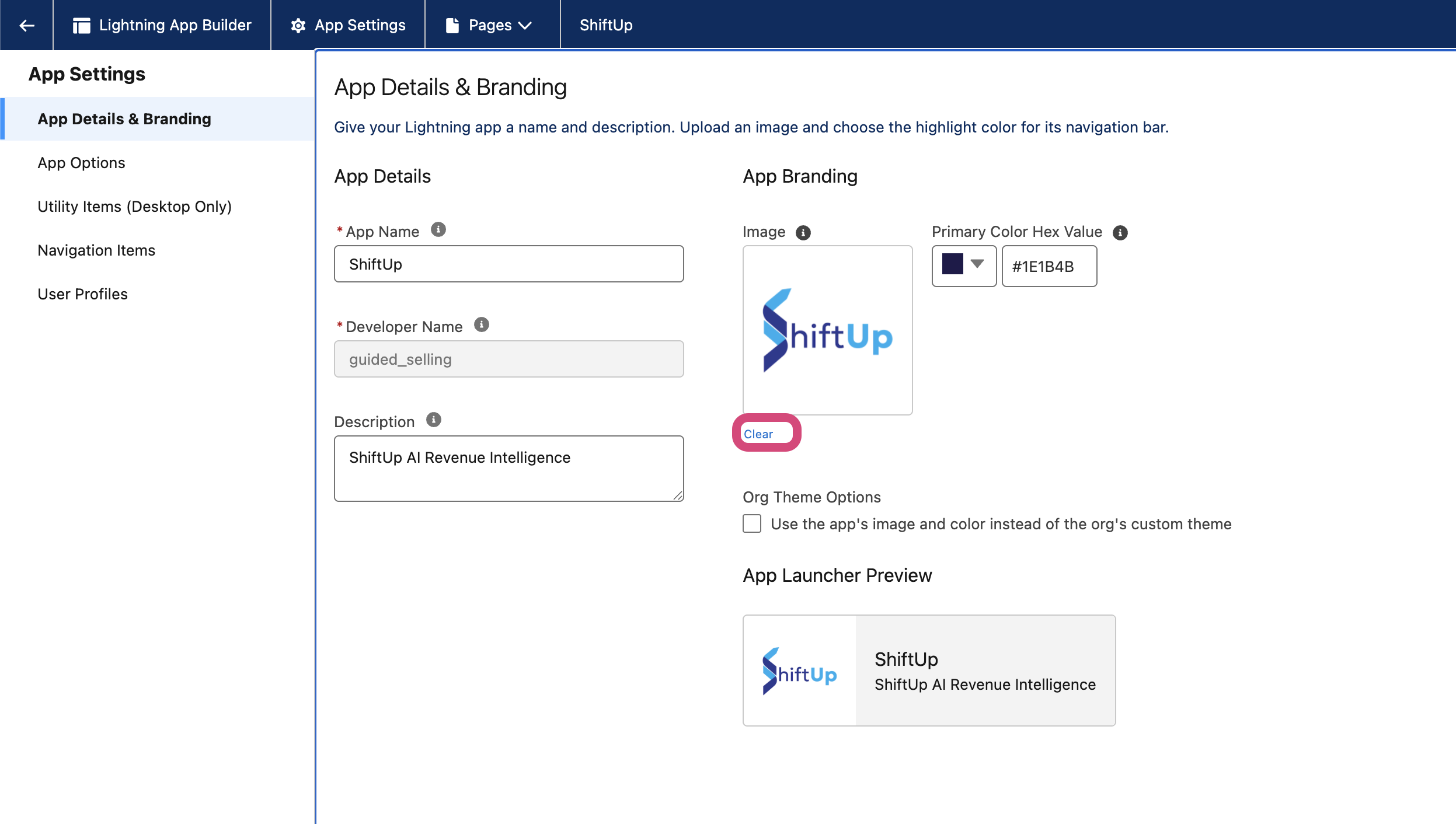Screen dimensions: 1456x824
Task: Click the ShiftUp header label
Action: (x=606, y=25)
